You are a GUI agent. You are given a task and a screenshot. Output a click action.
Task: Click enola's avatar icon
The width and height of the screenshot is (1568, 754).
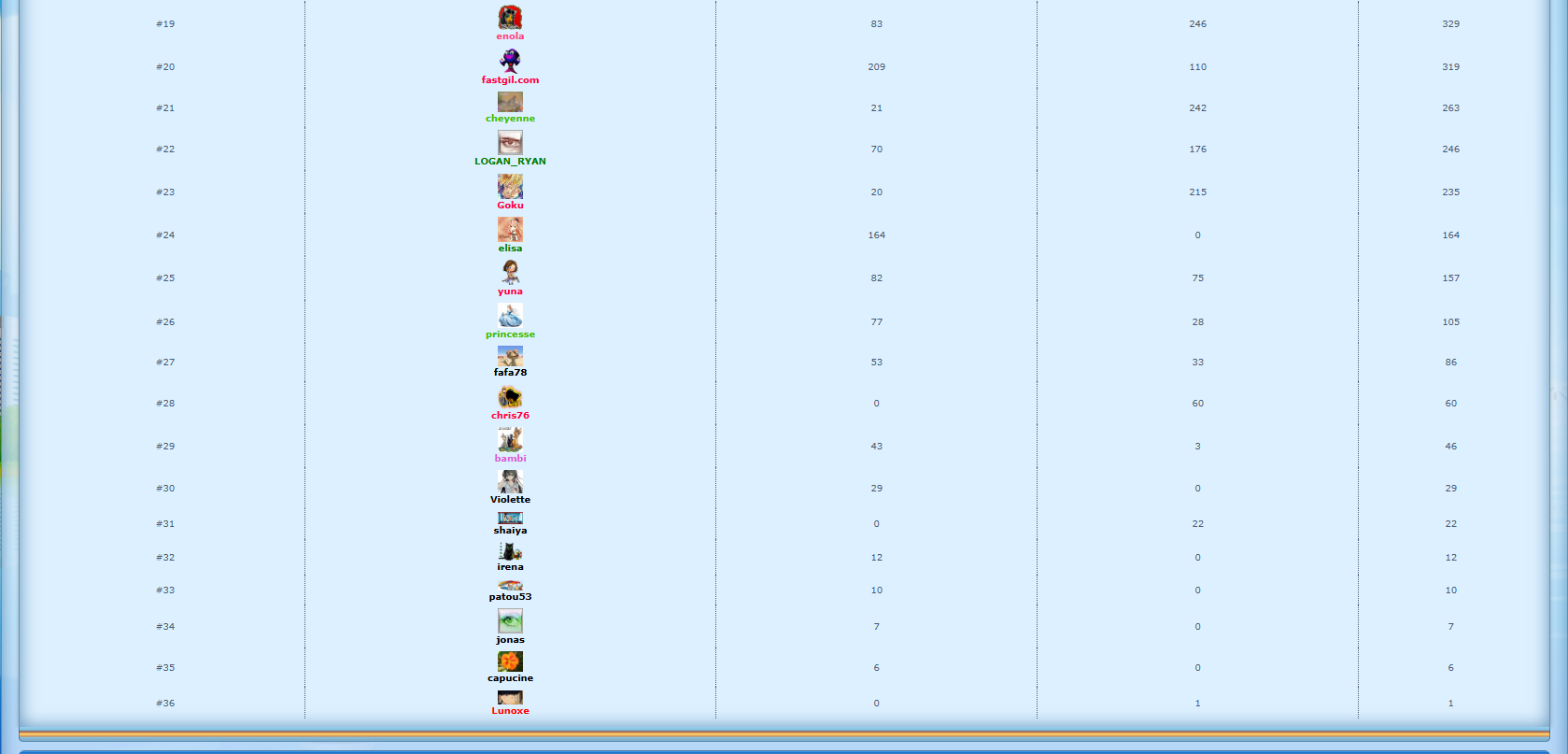tap(510, 17)
